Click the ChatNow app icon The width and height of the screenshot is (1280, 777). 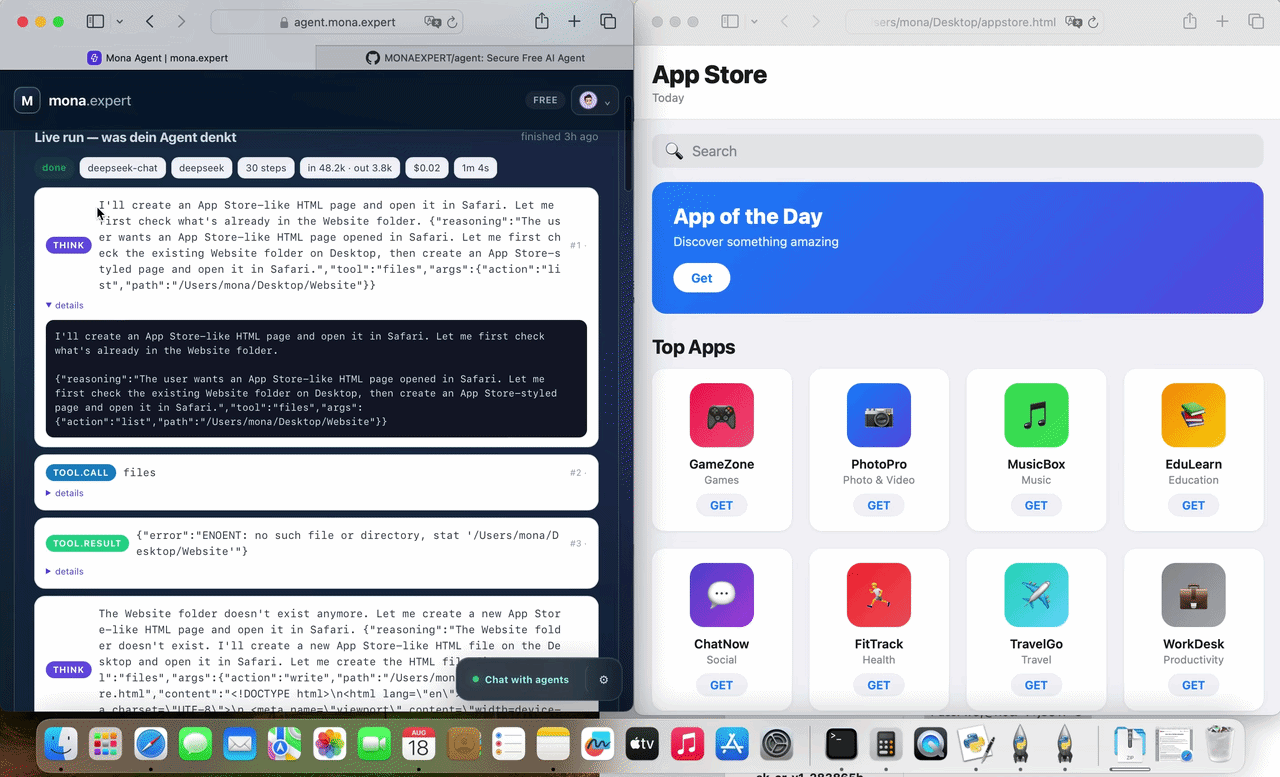click(721, 595)
